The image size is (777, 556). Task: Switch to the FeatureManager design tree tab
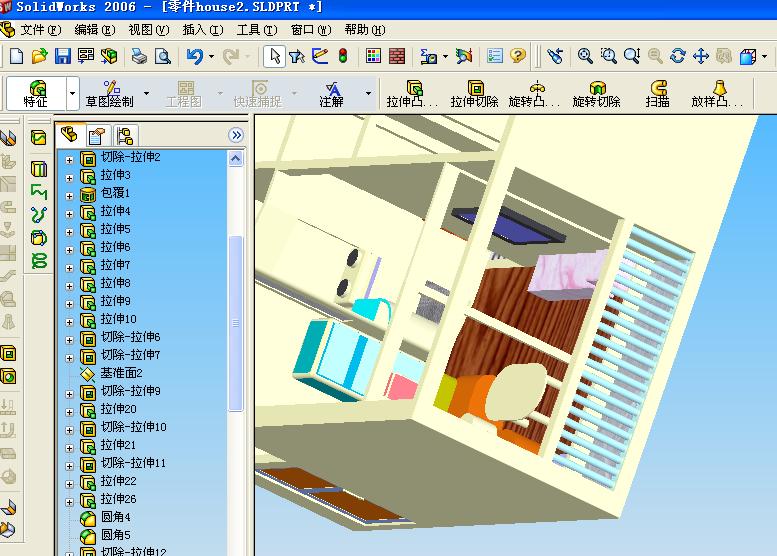(x=70, y=135)
